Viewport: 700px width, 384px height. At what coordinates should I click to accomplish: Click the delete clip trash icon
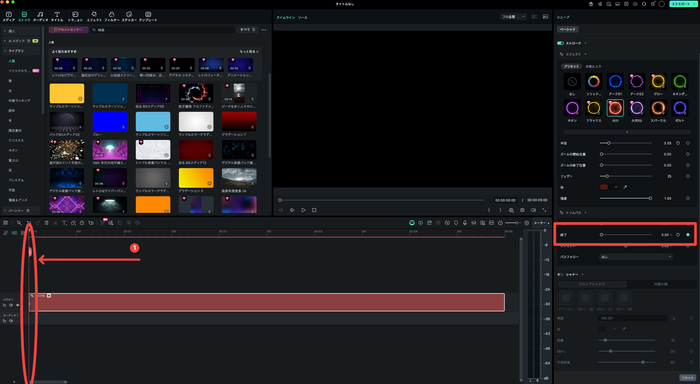(x=46, y=223)
